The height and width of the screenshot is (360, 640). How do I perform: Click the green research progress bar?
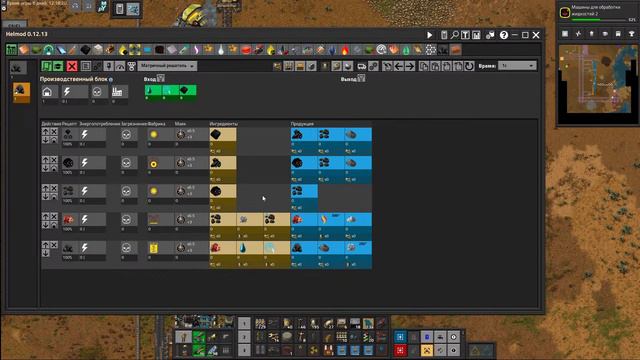[x=599, y=20]
